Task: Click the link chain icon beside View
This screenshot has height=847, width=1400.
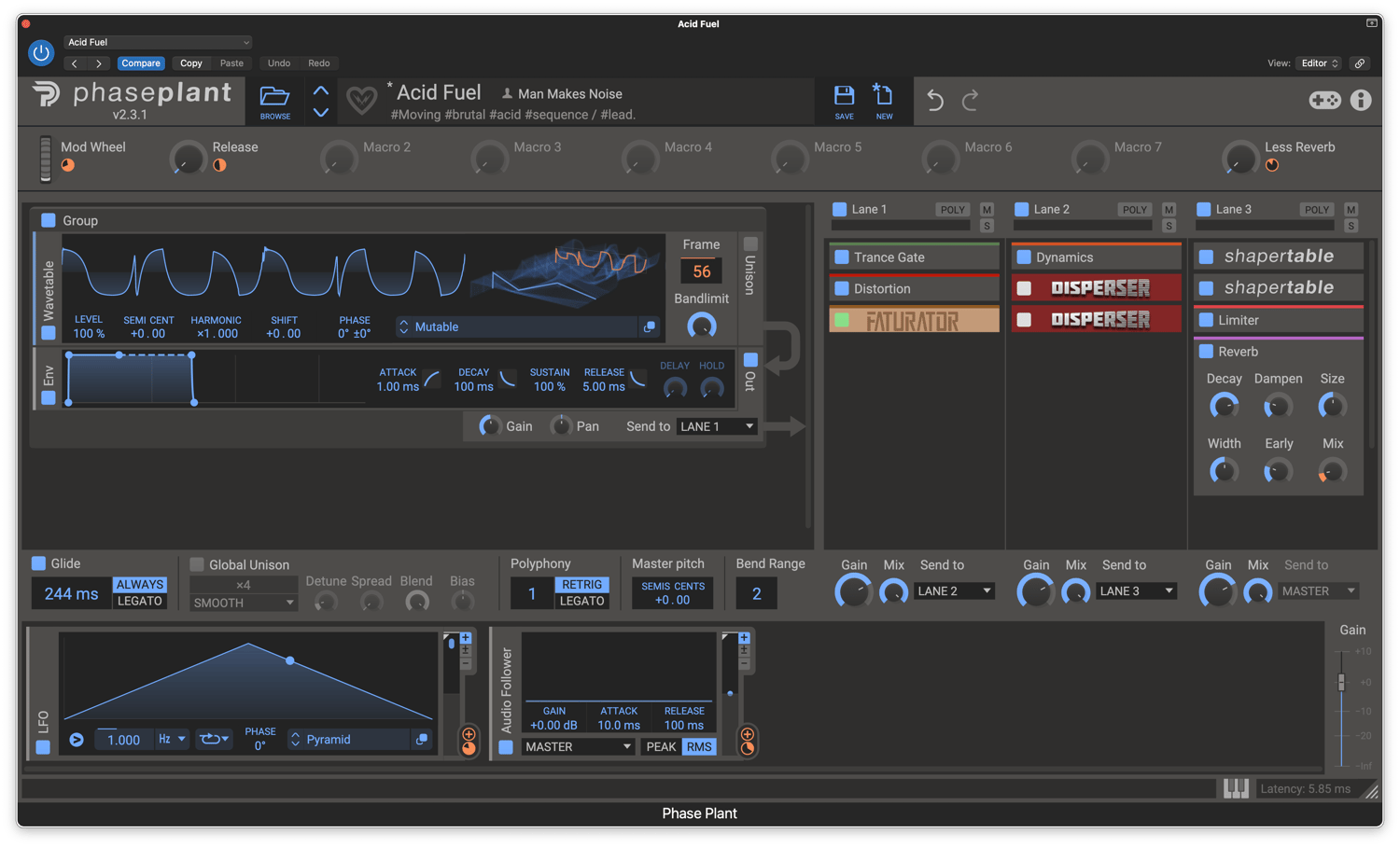Action: (x=1360, y=63)
